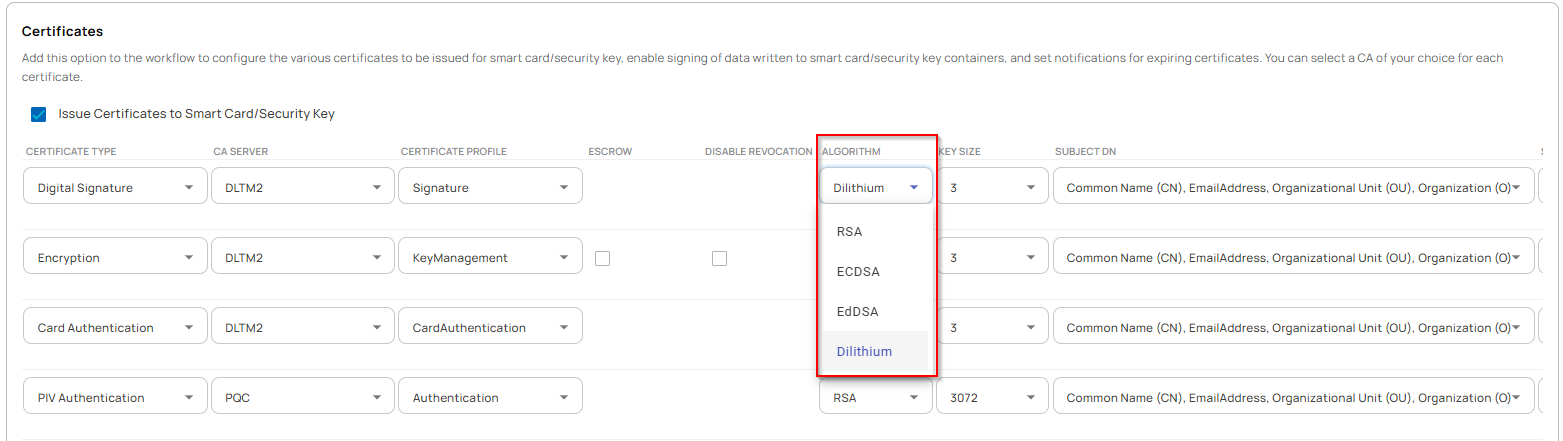1563x441 pixels.
Task: Open Authentication certificate profile dropdown
Action: coord(490,397)
